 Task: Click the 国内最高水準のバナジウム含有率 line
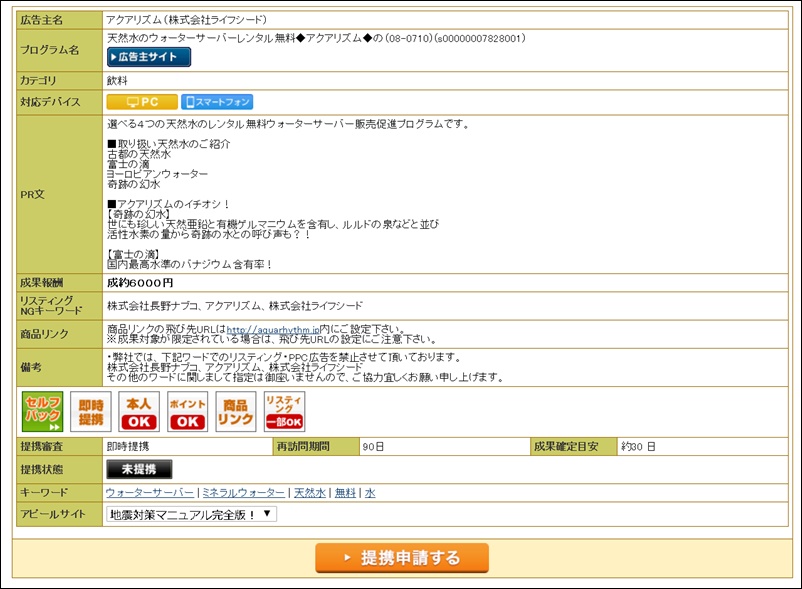(190, 264)
